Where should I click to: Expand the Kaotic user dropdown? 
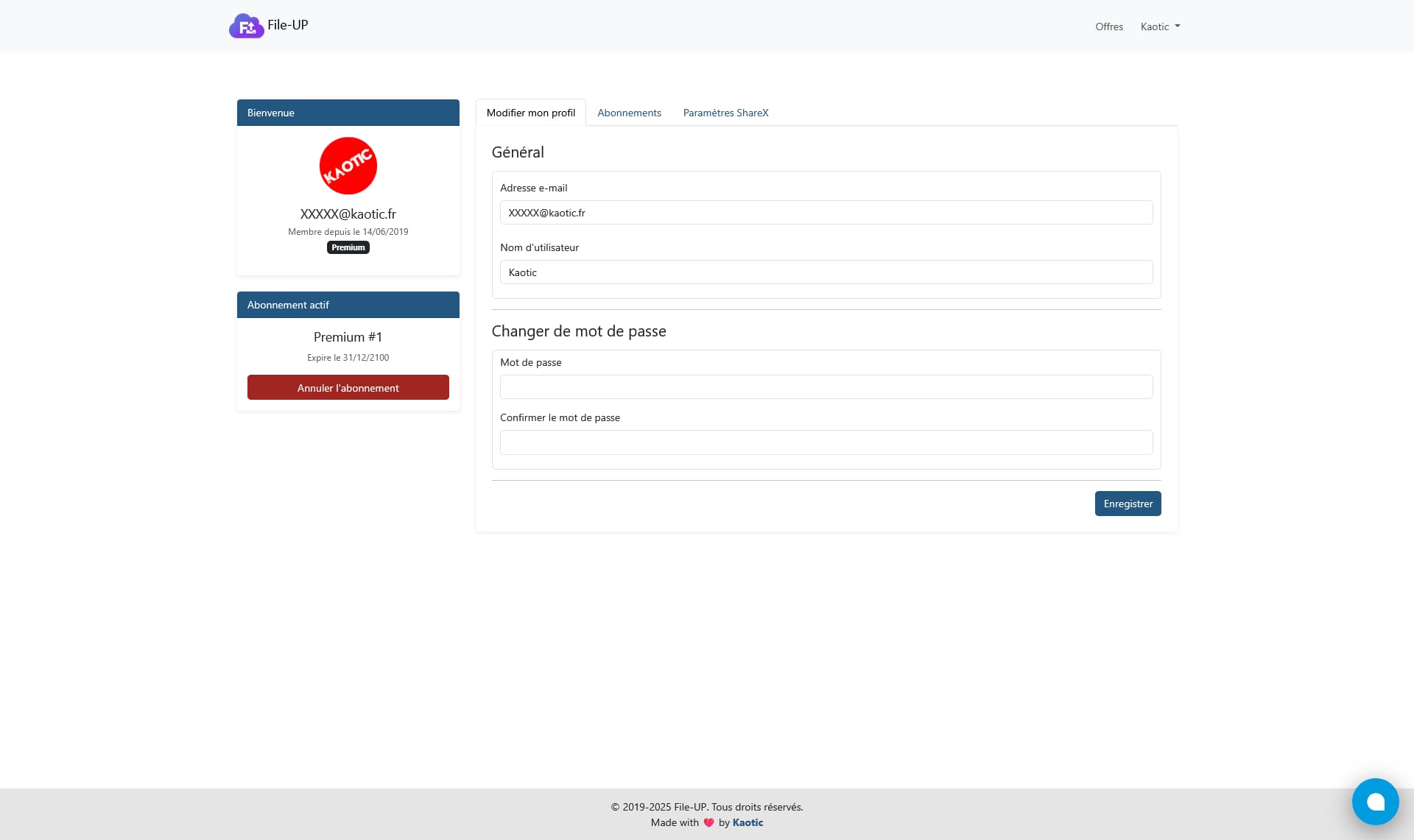1160,27
